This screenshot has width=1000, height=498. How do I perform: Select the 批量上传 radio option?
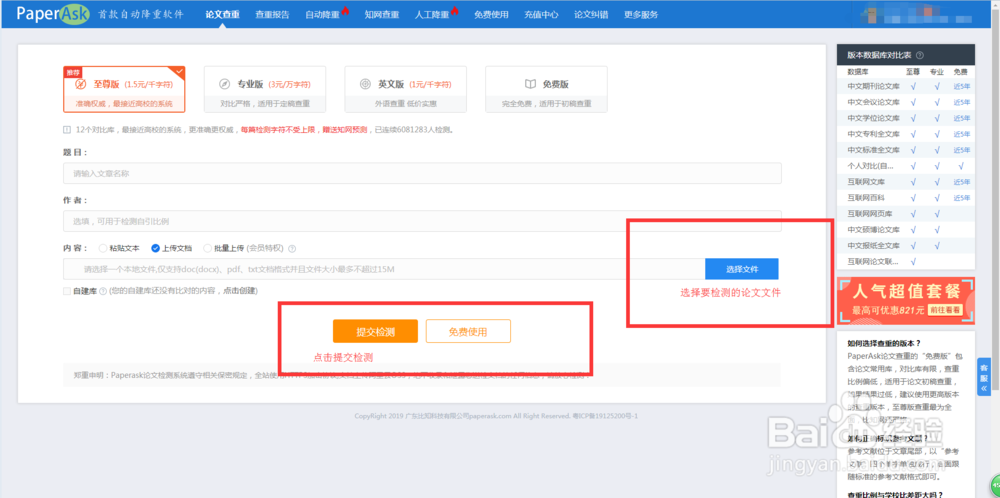[x=207, y=248]
